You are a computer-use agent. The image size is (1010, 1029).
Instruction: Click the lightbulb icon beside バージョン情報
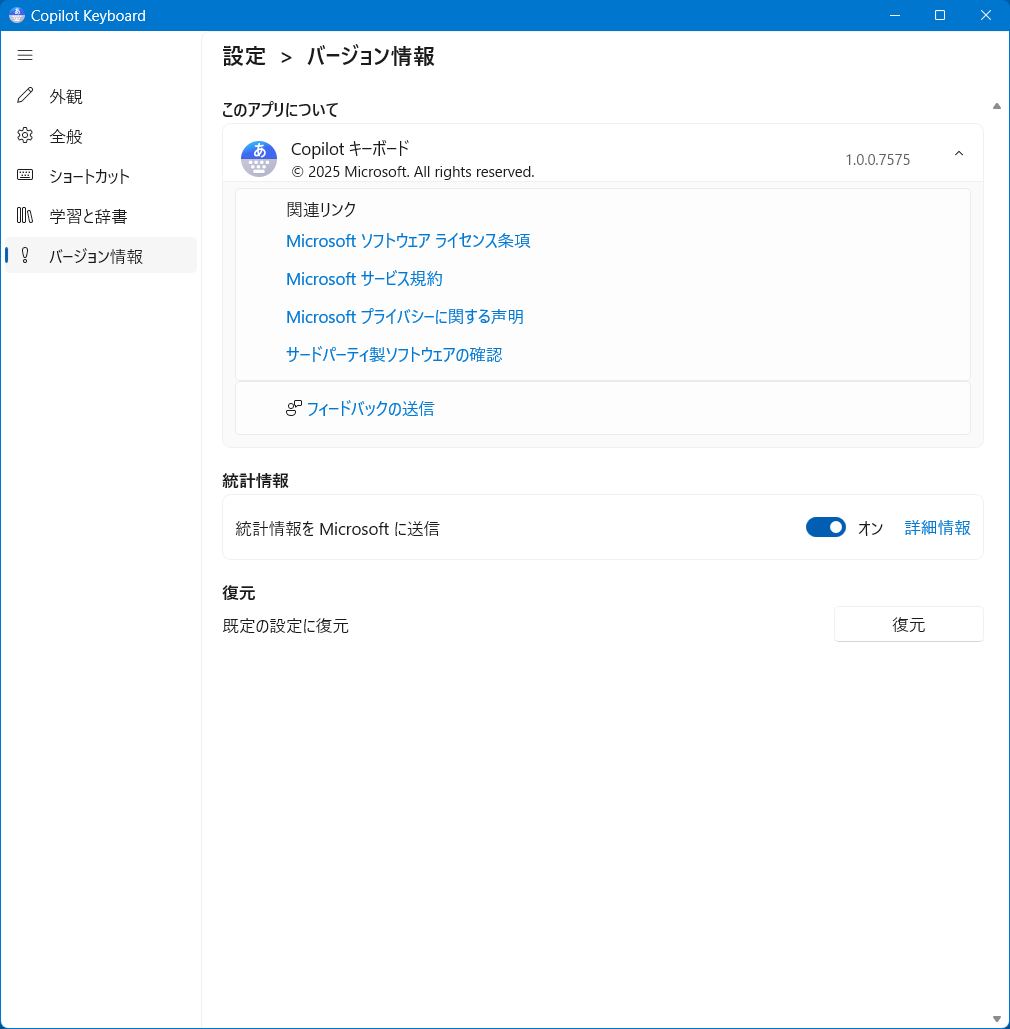25,255
